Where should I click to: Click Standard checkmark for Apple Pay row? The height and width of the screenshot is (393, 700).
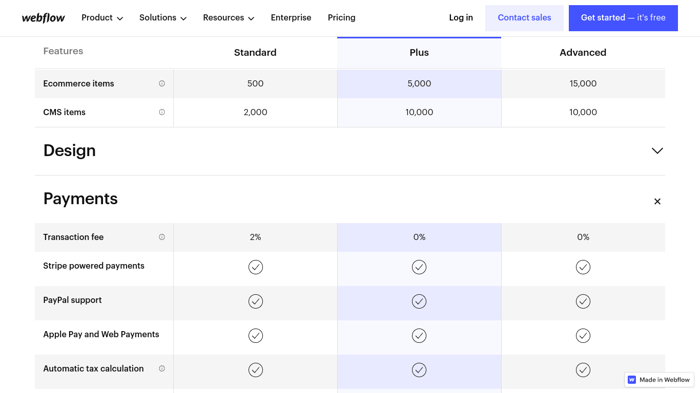coord(255,335)
